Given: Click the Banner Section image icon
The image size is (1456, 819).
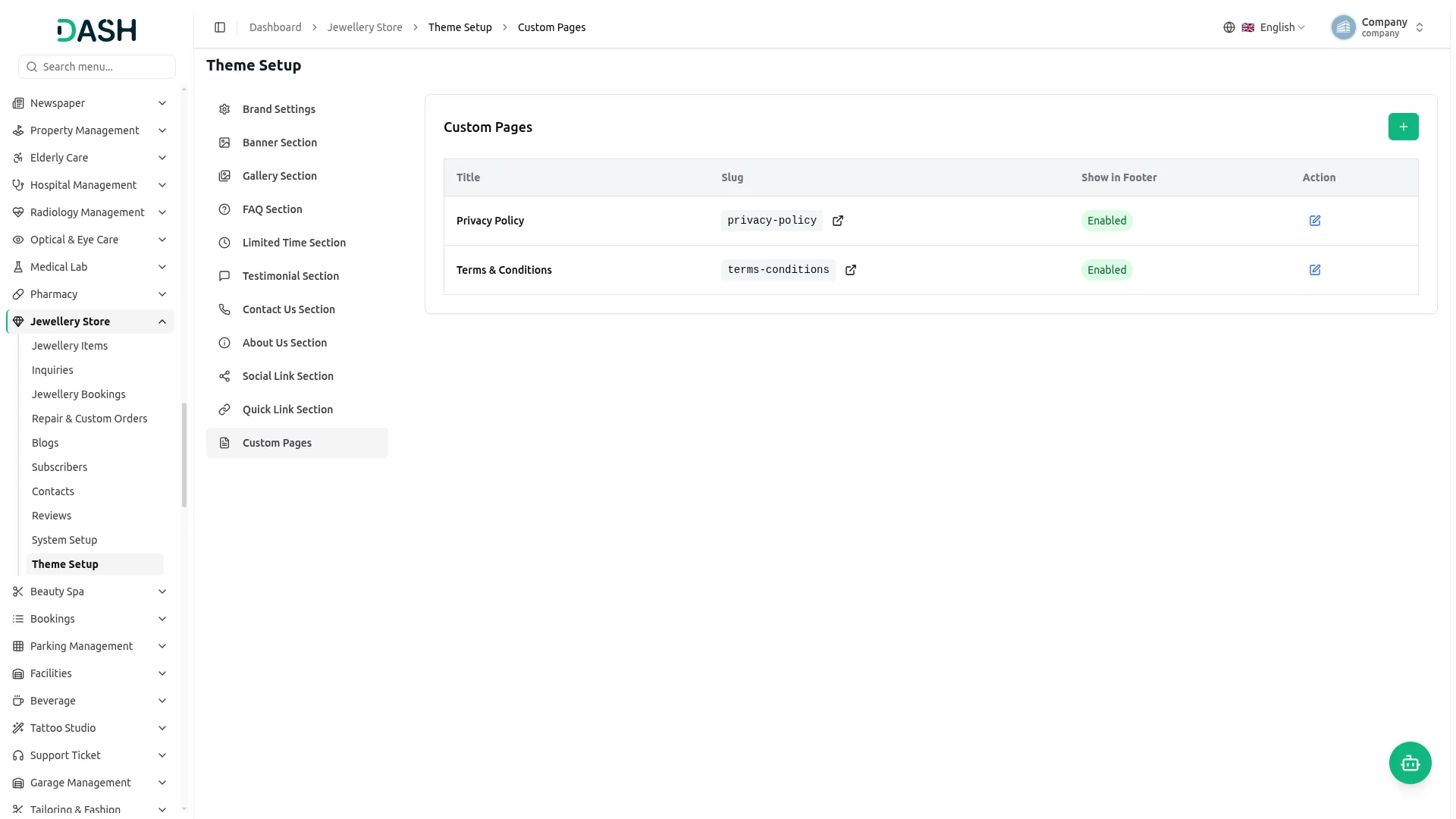Looking at the screenshot, I should click(x=224, y=143).
